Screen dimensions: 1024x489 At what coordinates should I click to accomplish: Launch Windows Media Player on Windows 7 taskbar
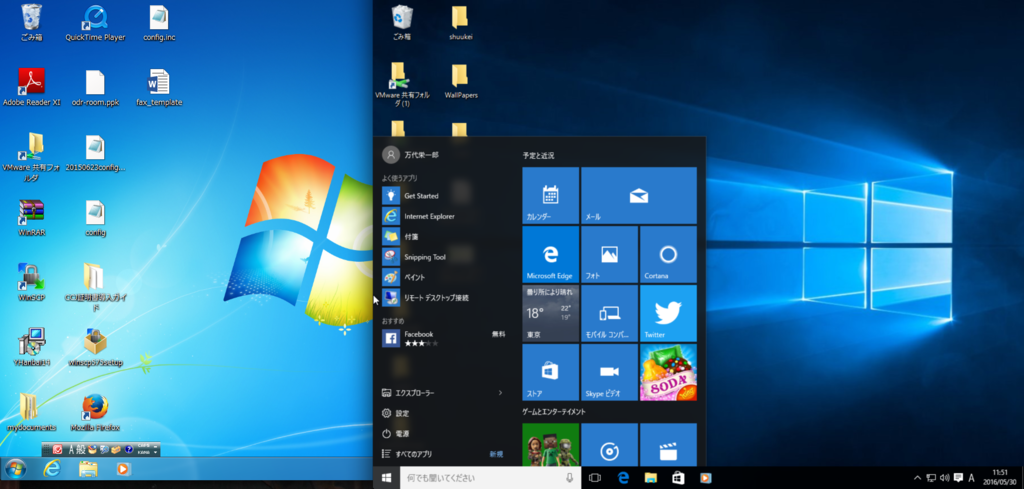pos(123,469)
